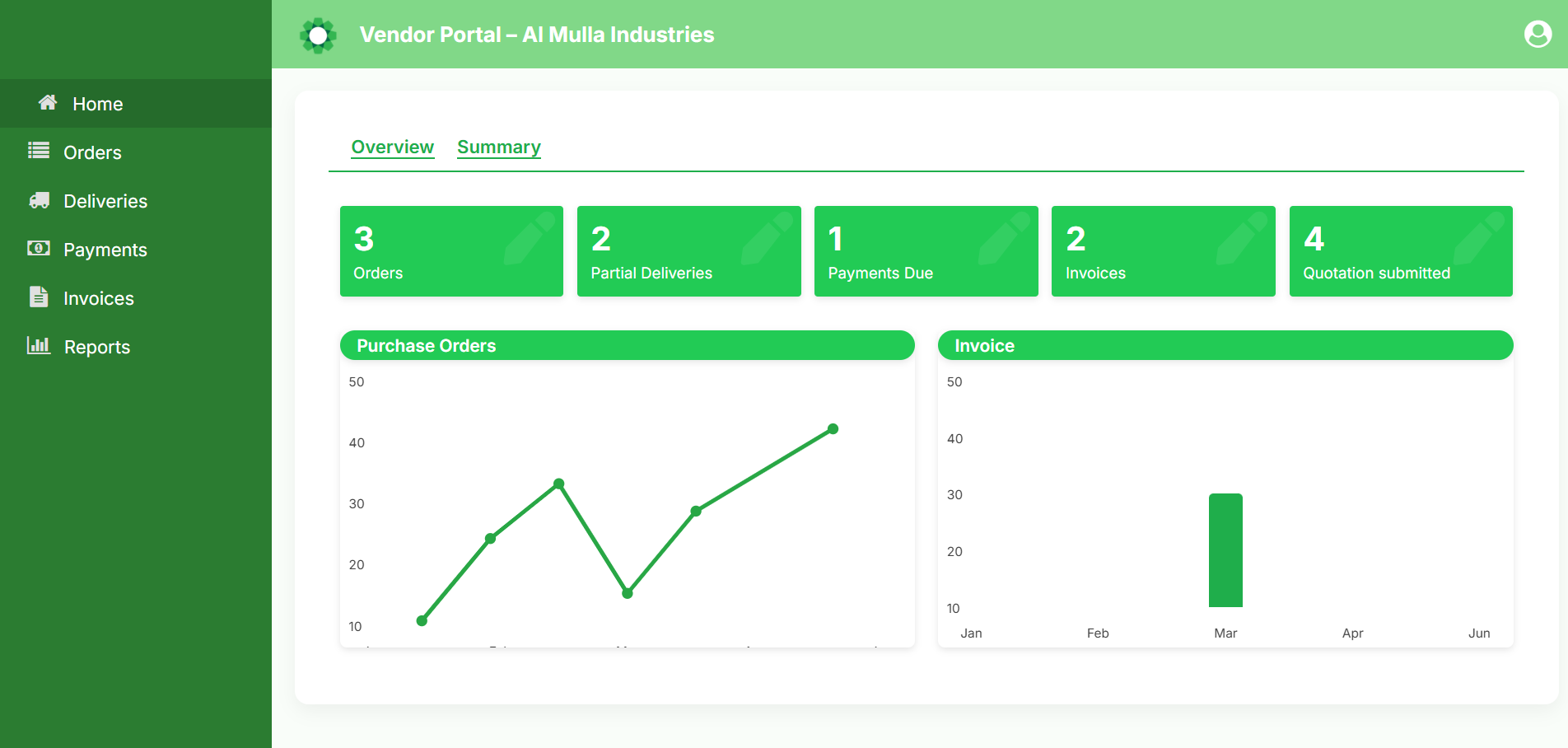Click the Deliveries truck icon
Screen dimensions: 1568x748
pos(39,200)
